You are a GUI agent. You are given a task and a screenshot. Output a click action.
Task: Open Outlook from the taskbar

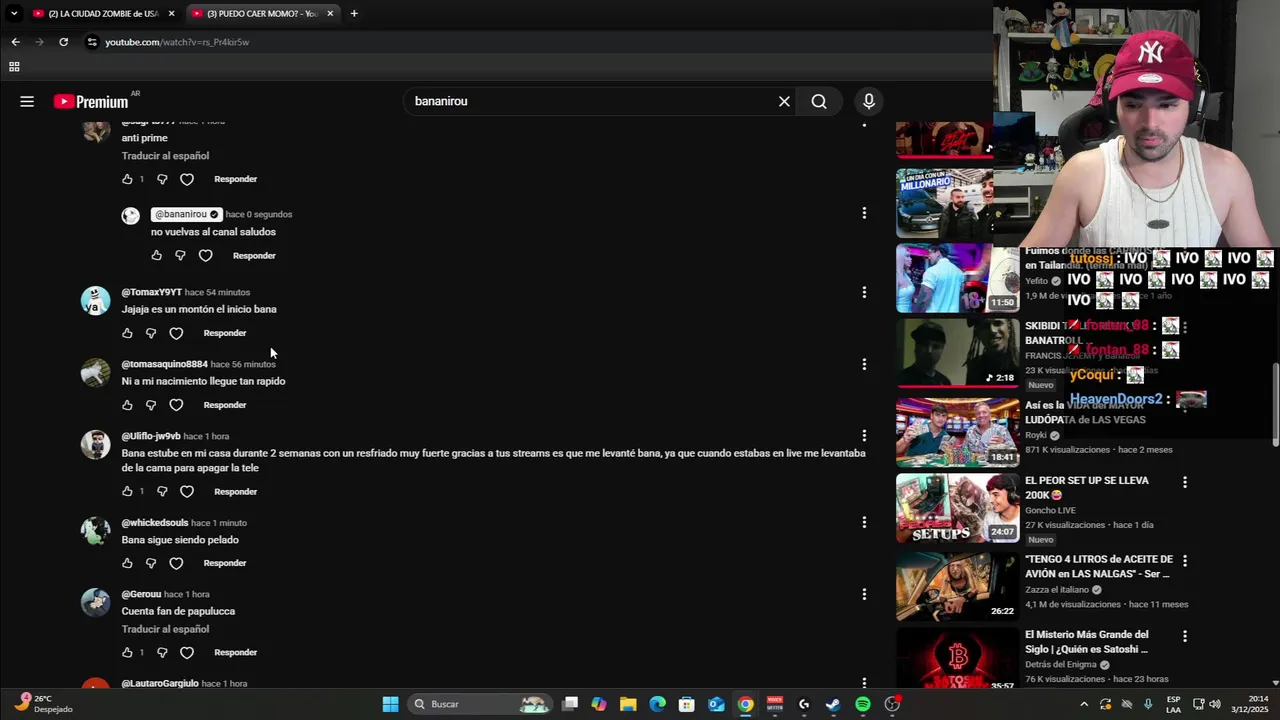tap(716, 704)
